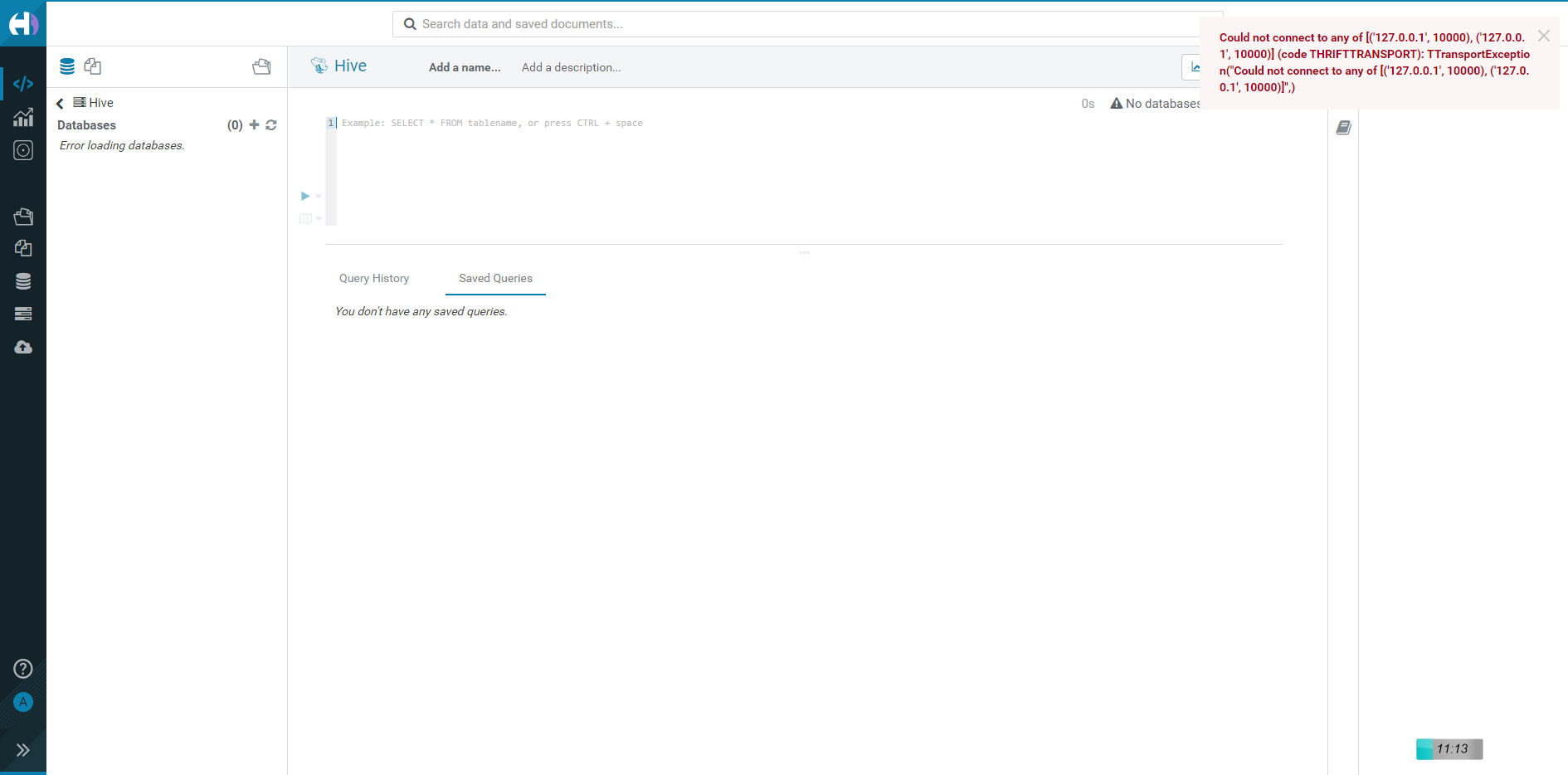
Task: Click 'Add a name...' to name the query
Action: pos(464,67)
